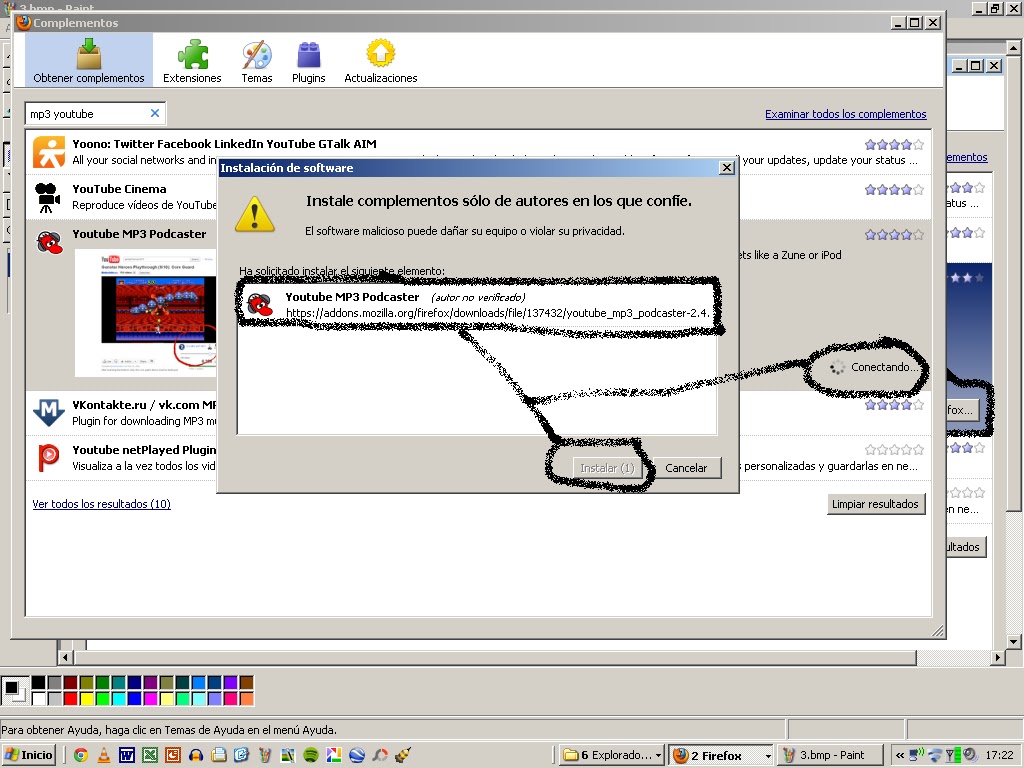The image size is (1024, 768).
Task: Select the Youtube MP3 Podcaster install entry
Action: 477,304
